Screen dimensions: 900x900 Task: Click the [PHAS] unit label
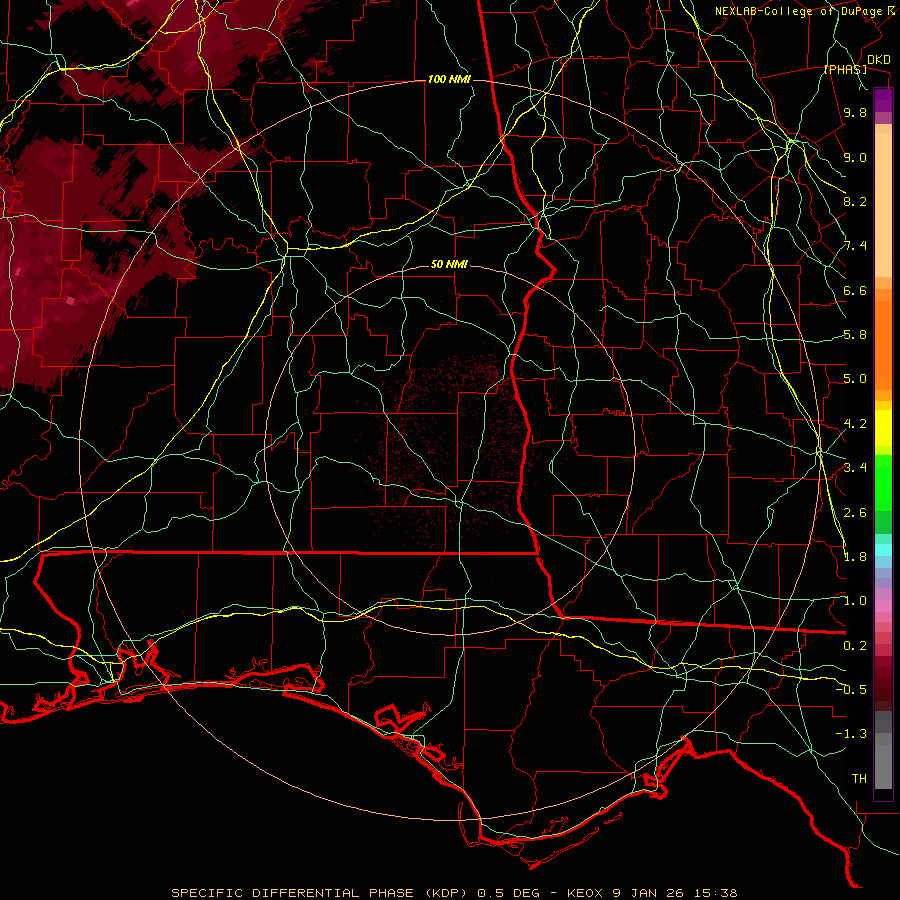tap(845, 69)
